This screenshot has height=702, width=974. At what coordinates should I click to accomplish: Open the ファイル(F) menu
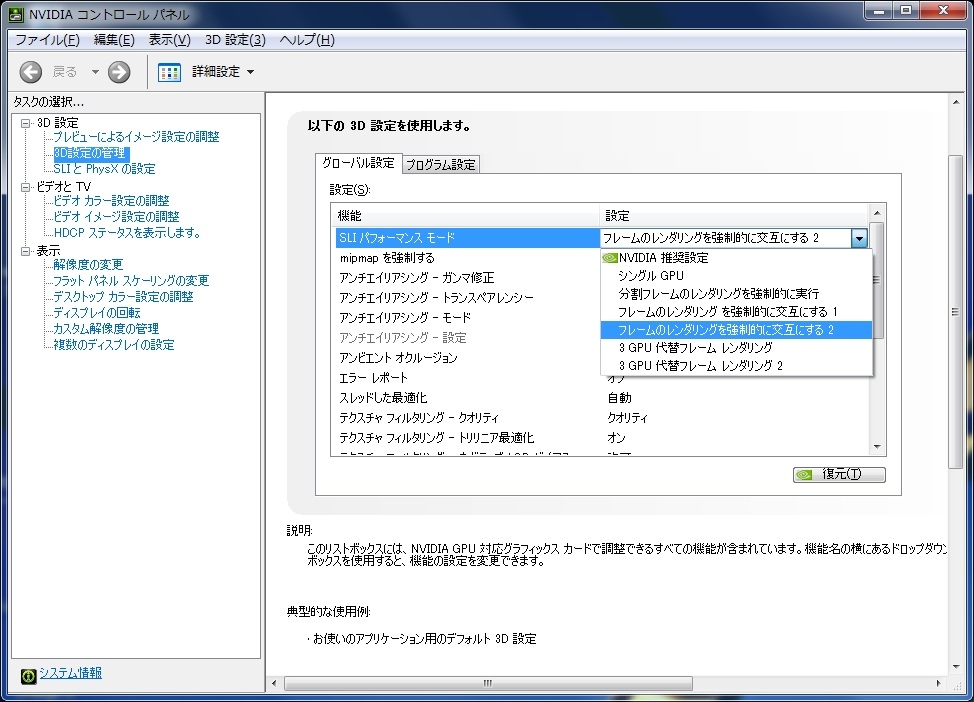click(x=47, y=40)
